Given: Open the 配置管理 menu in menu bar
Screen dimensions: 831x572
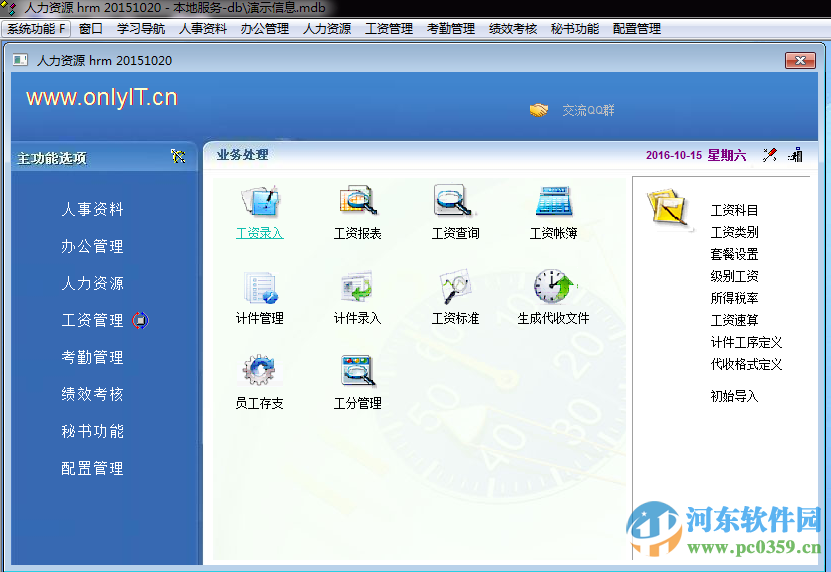Looking at the screenshot, I should [x=637, y=29].
